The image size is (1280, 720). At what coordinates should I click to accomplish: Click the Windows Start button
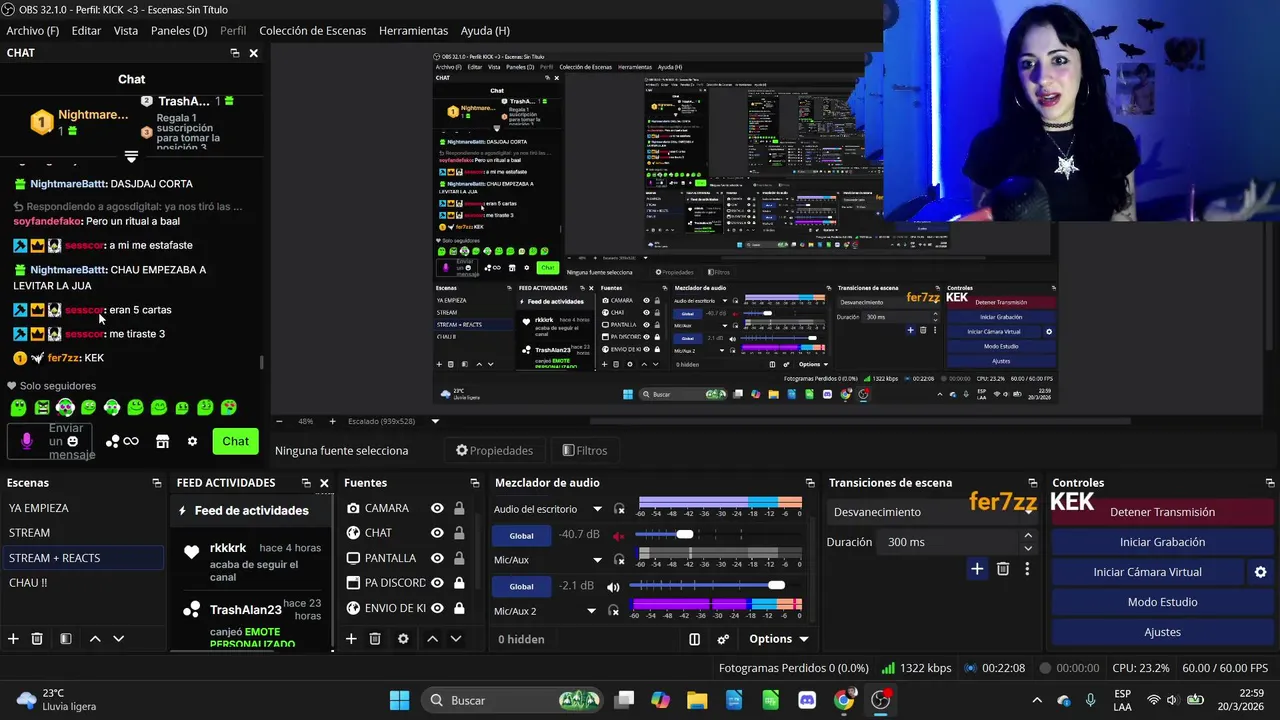tap(399, 700)
